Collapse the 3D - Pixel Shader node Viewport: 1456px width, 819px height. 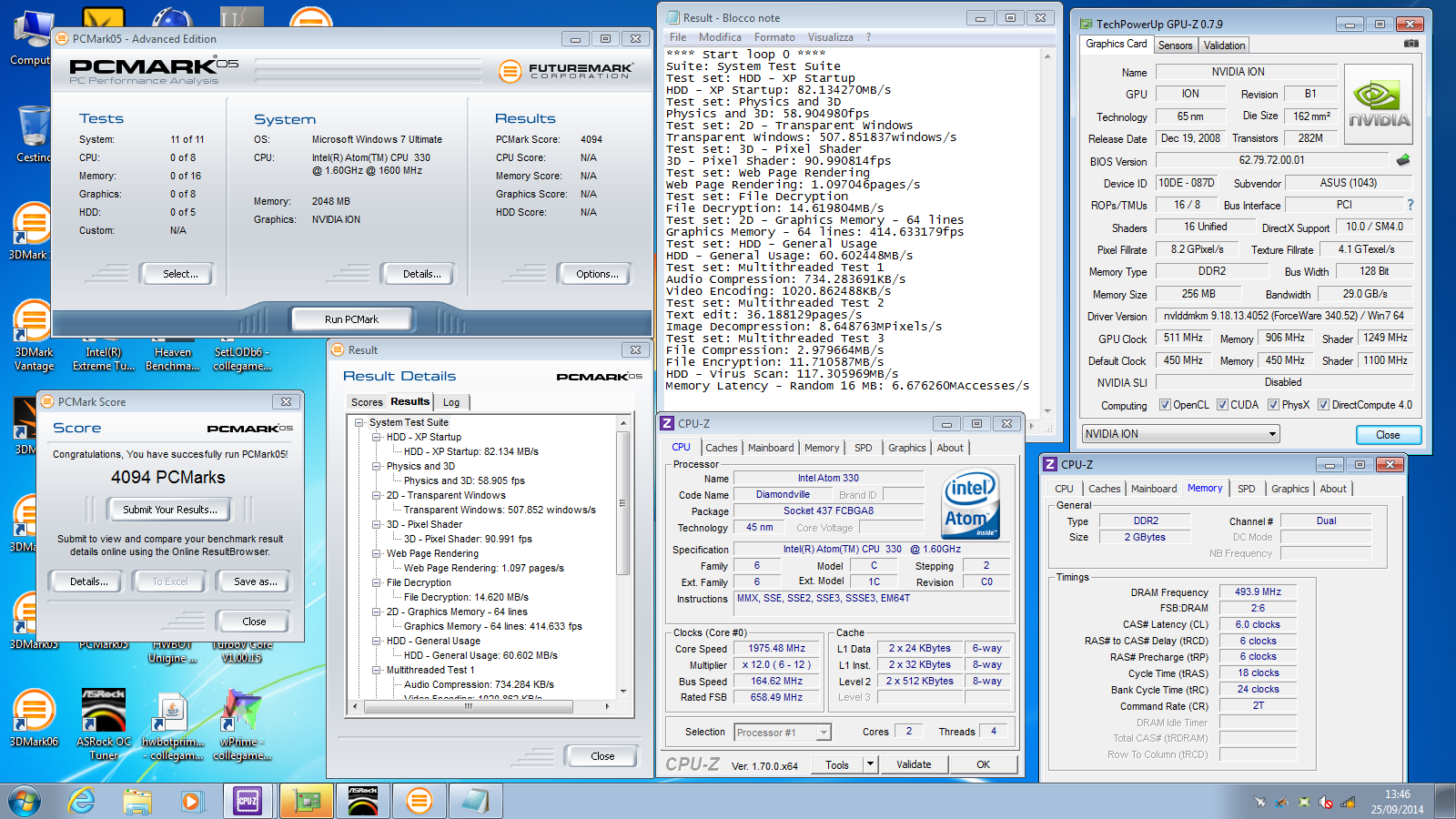tap(376, 524)
